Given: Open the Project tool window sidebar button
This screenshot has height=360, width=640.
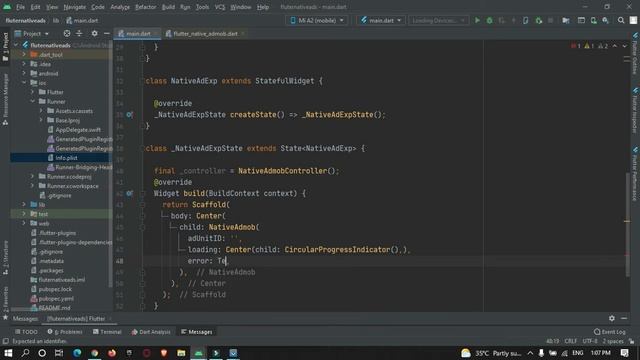Looking at the screenshot, I should point(5,46).
